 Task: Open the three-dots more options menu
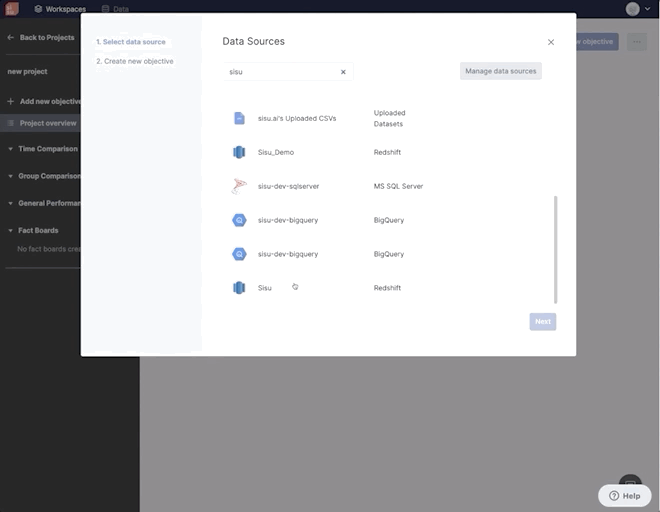click(637, 42)
